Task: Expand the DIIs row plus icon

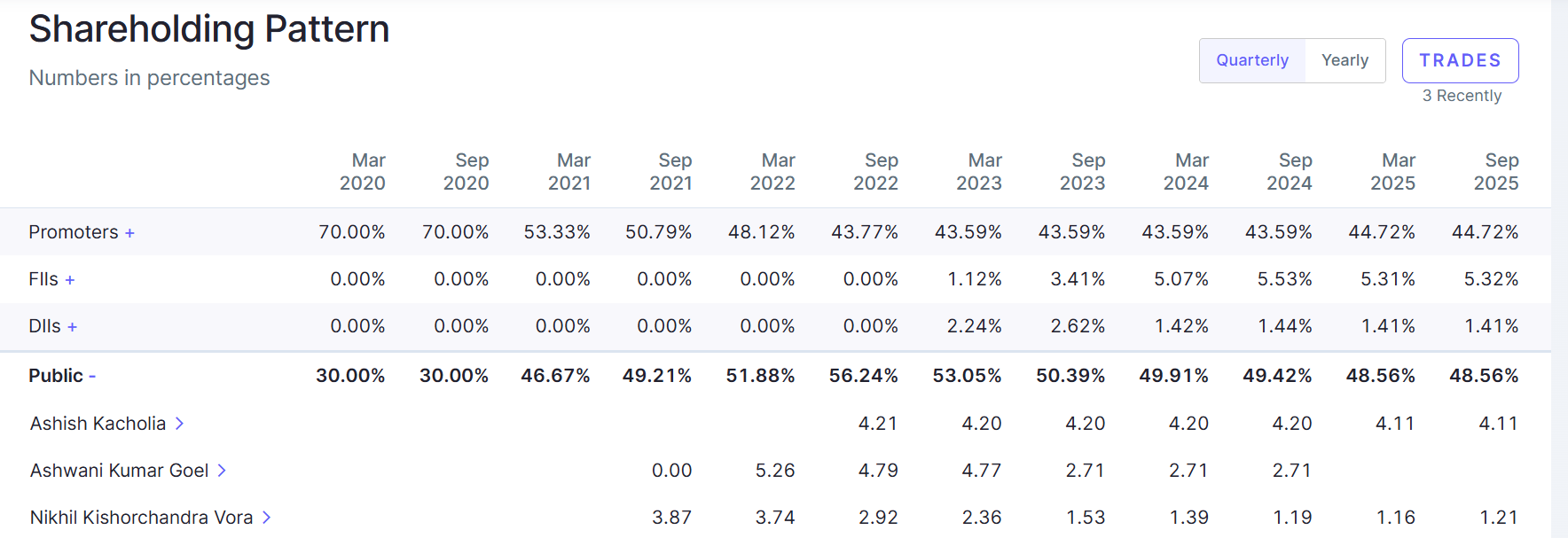Action: (73, 327)
